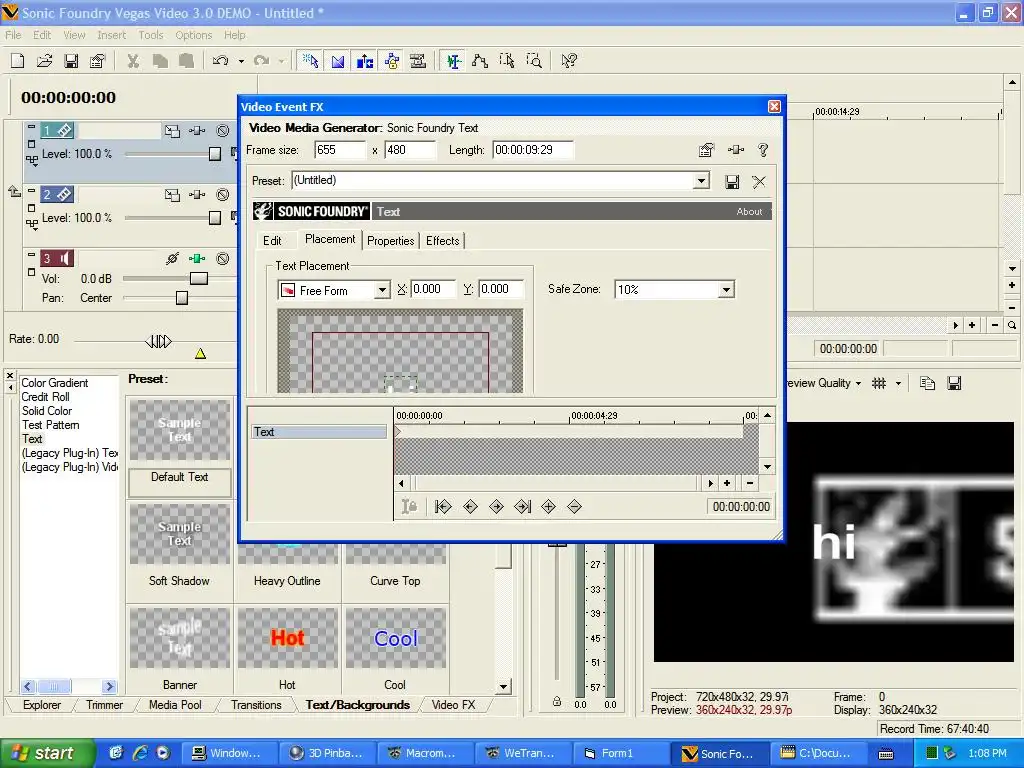Switch to the Transitions tab
This screenshot has width=1024, height=768.
pos(256,705)
